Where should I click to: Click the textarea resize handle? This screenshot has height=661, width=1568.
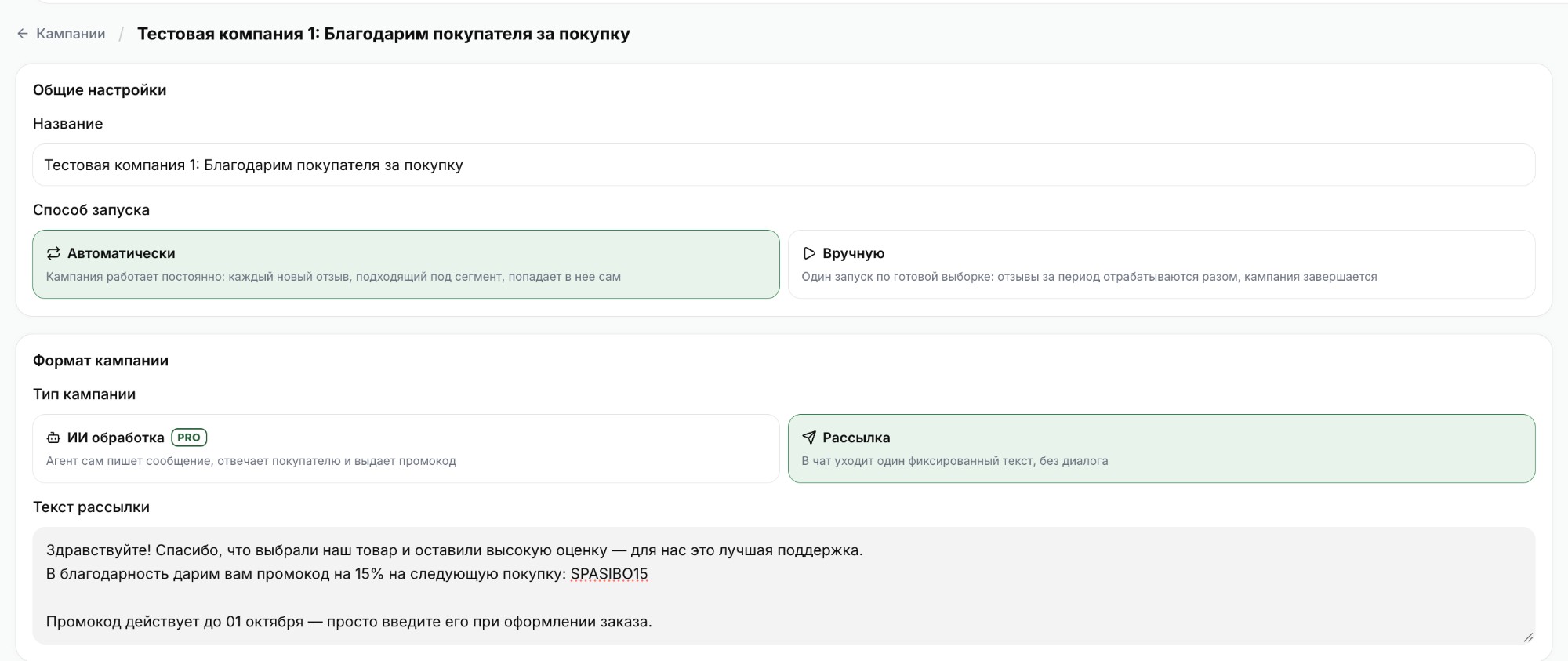click(1528, 637)
